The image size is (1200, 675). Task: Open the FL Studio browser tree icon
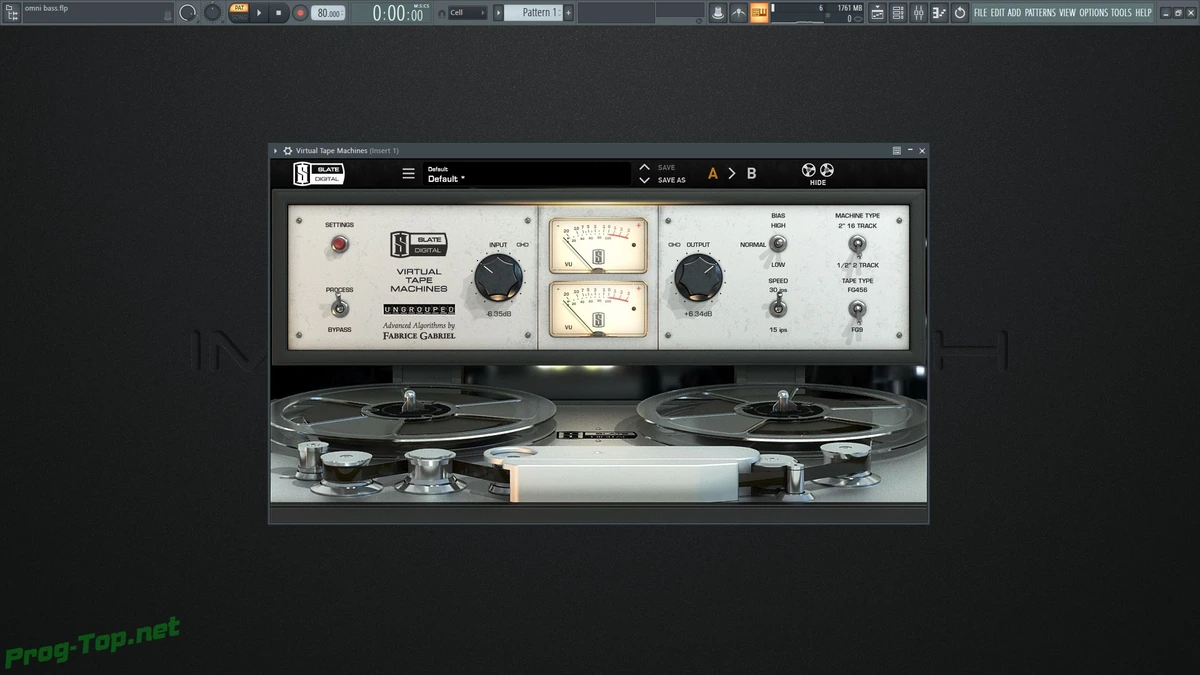pos(12,13)
